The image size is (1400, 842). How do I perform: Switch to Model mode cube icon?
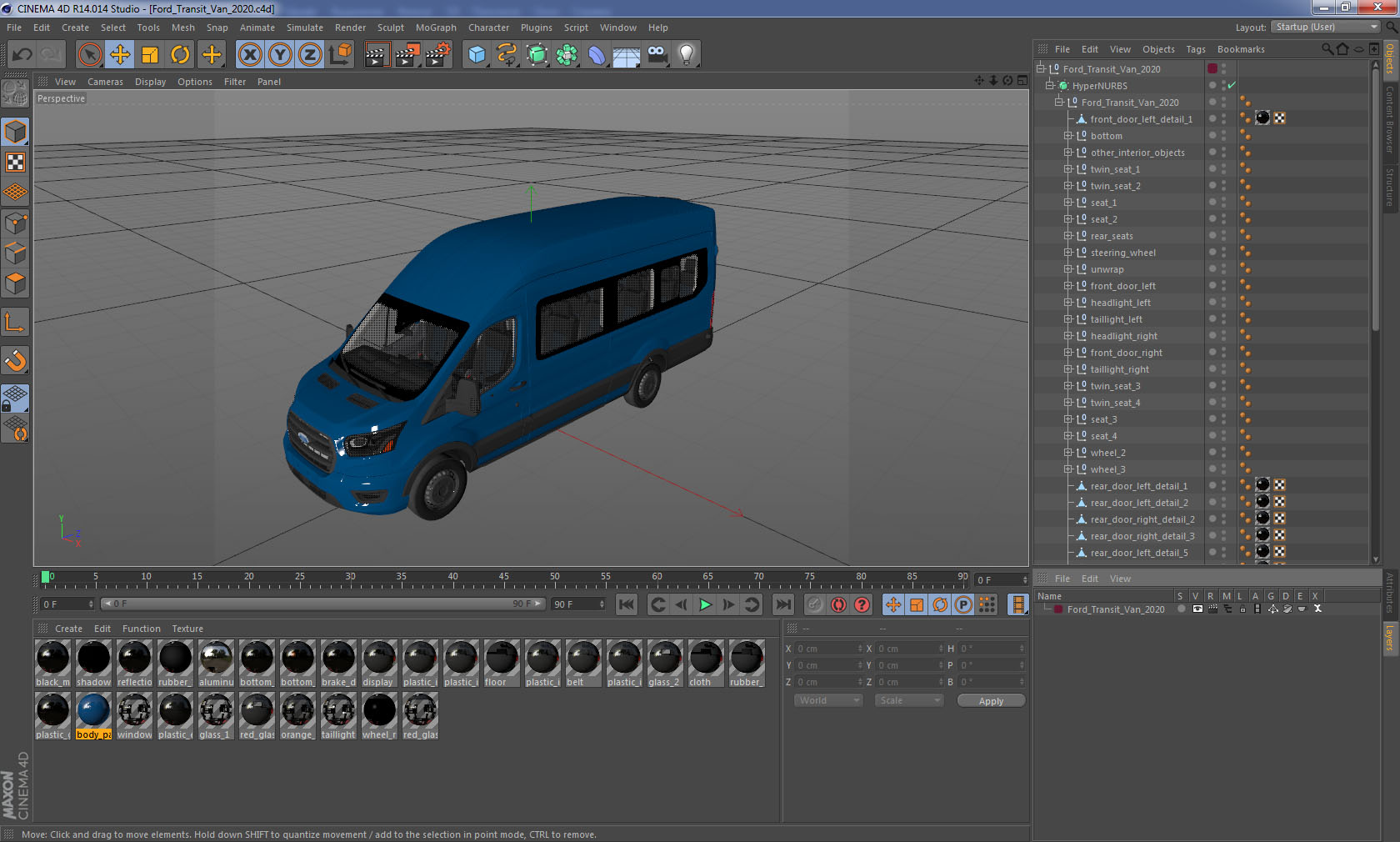(x=15, y=132)
